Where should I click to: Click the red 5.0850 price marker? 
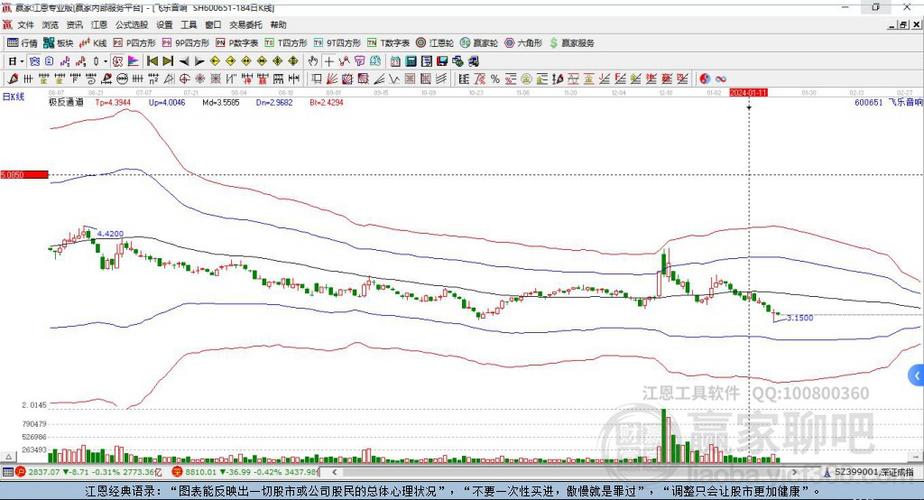point(24,175)
